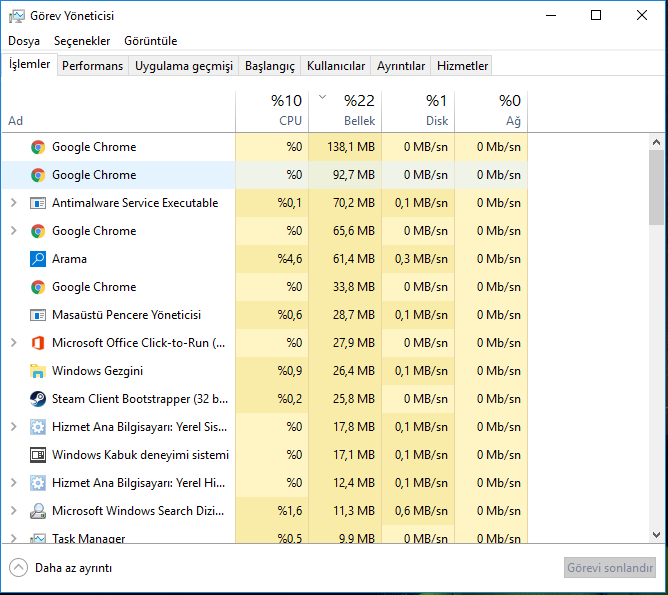This screenshot has height=595, width=668.
Task: Collapse view using Daha az ayrıntı arrow
Action: pos(19,567)
